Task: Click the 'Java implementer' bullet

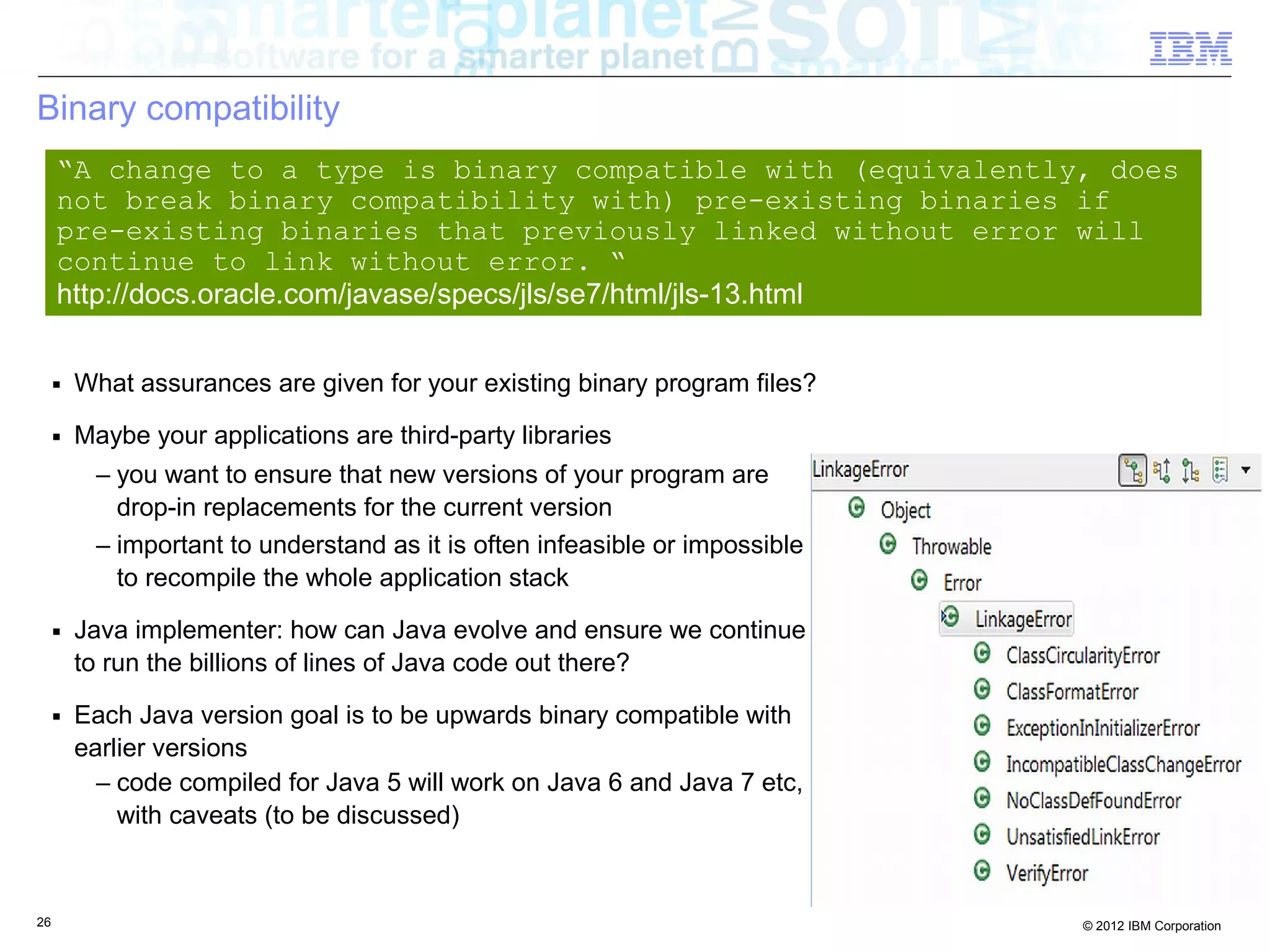Action: coord(440,646)
